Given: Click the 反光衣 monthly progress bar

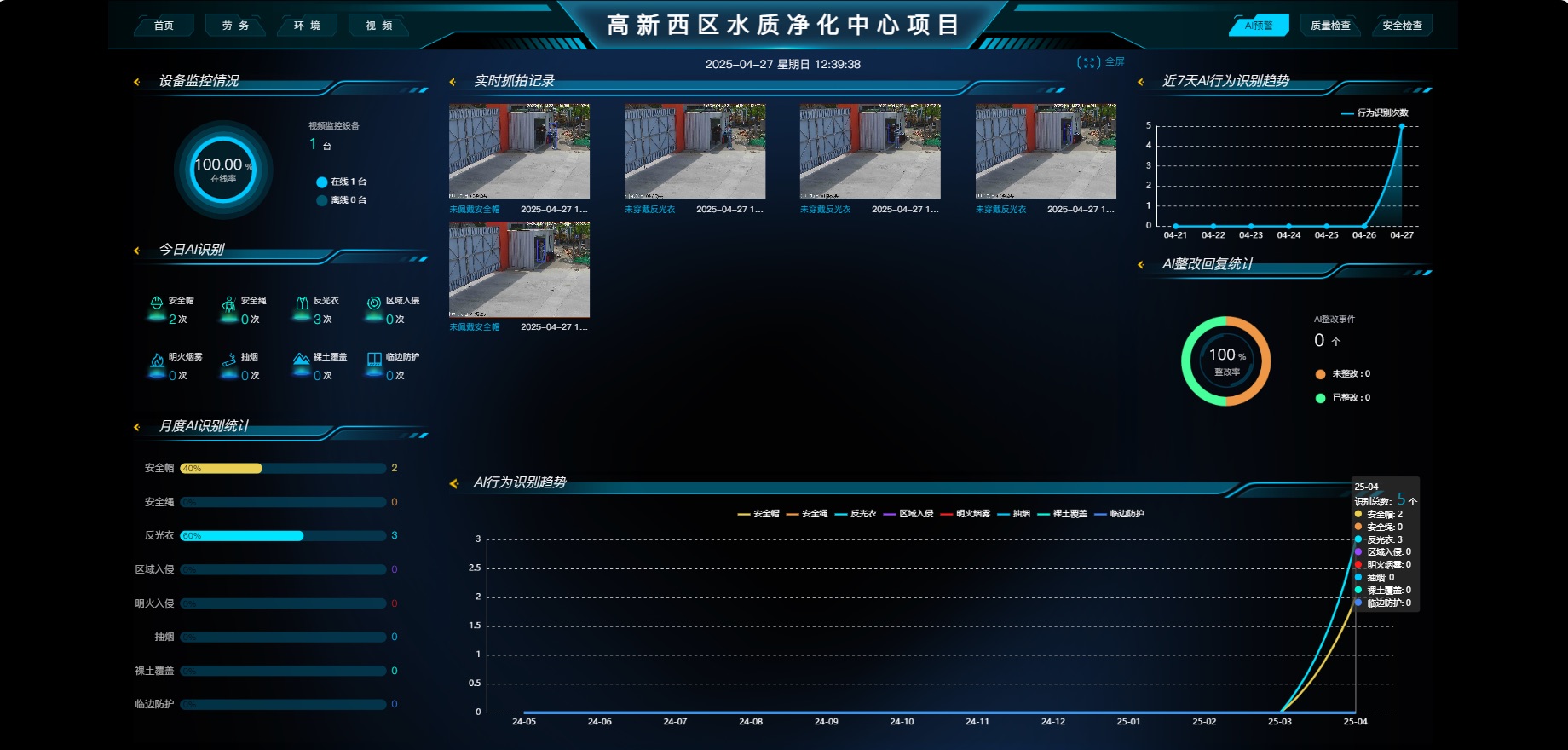Looking at the screenshot, I should pyautogui.click(x=283, y=536).
